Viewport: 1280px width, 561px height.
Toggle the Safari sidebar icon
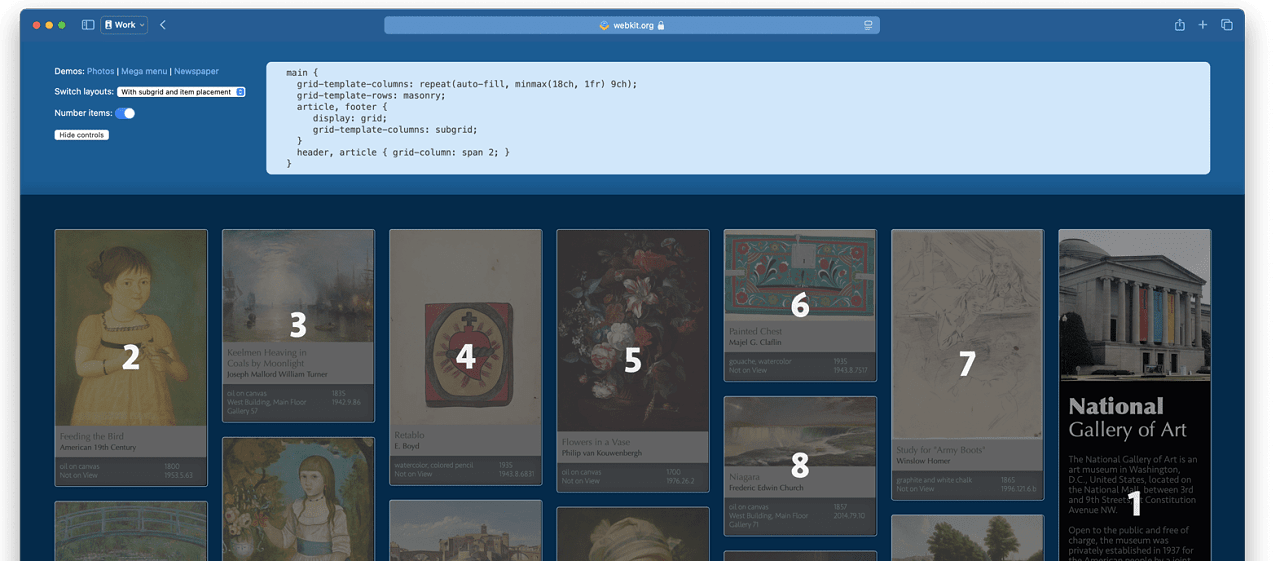88,25
